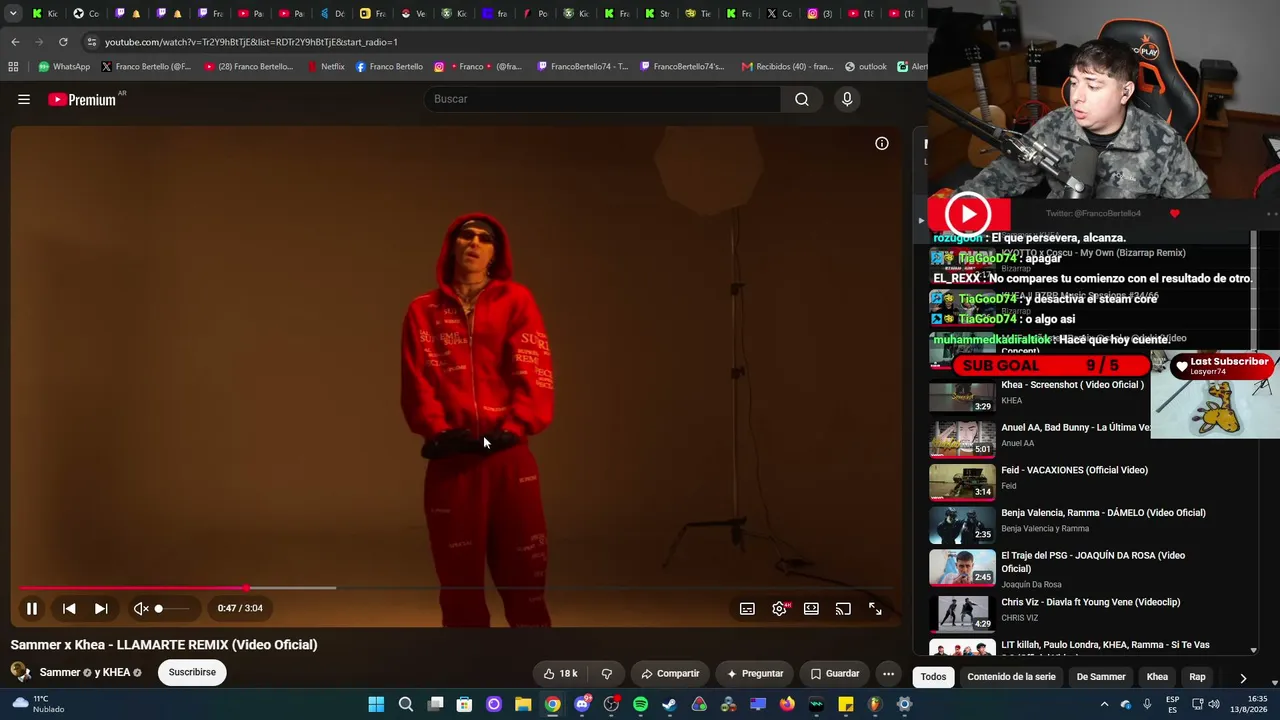
Task: Open the YouTube guide hamburger menu
Action: [24, 99]
